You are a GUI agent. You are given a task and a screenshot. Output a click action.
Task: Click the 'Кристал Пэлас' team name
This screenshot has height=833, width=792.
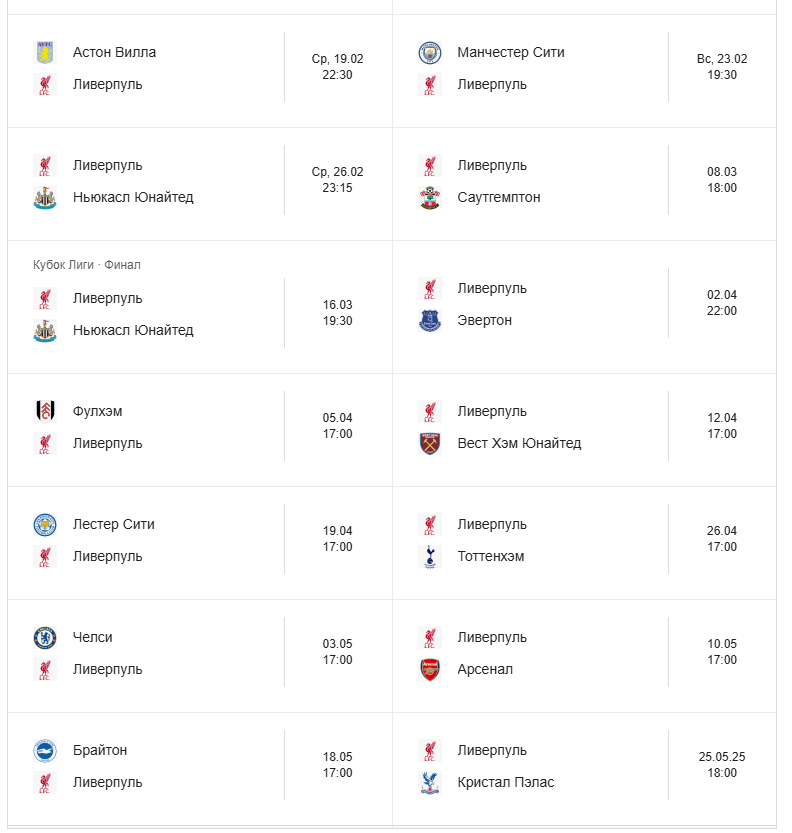[x=505, y=782]
